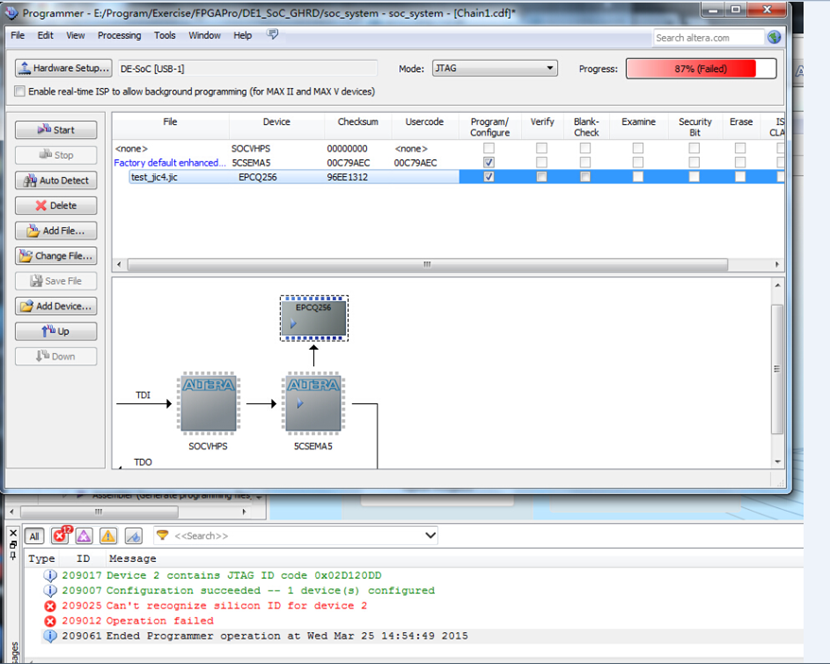Click the 5CSEMA5 device chip in diagram
This screenshot has width=830, height=664.
click(313, 403)
